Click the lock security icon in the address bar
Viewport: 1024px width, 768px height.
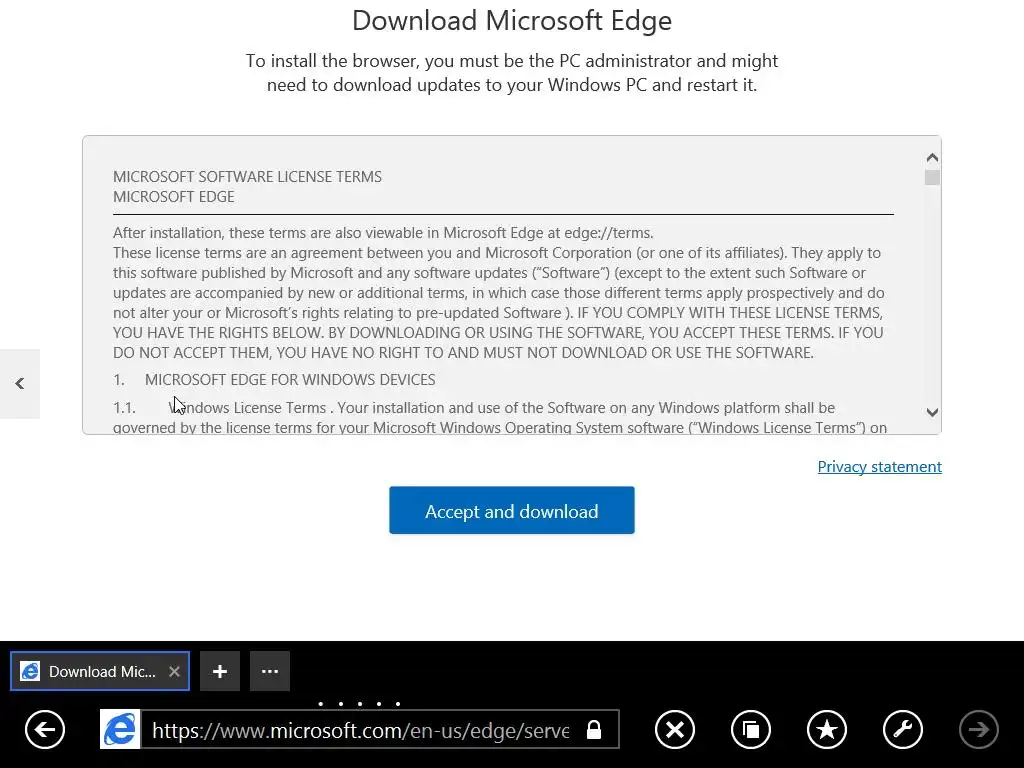coord(594,729)
